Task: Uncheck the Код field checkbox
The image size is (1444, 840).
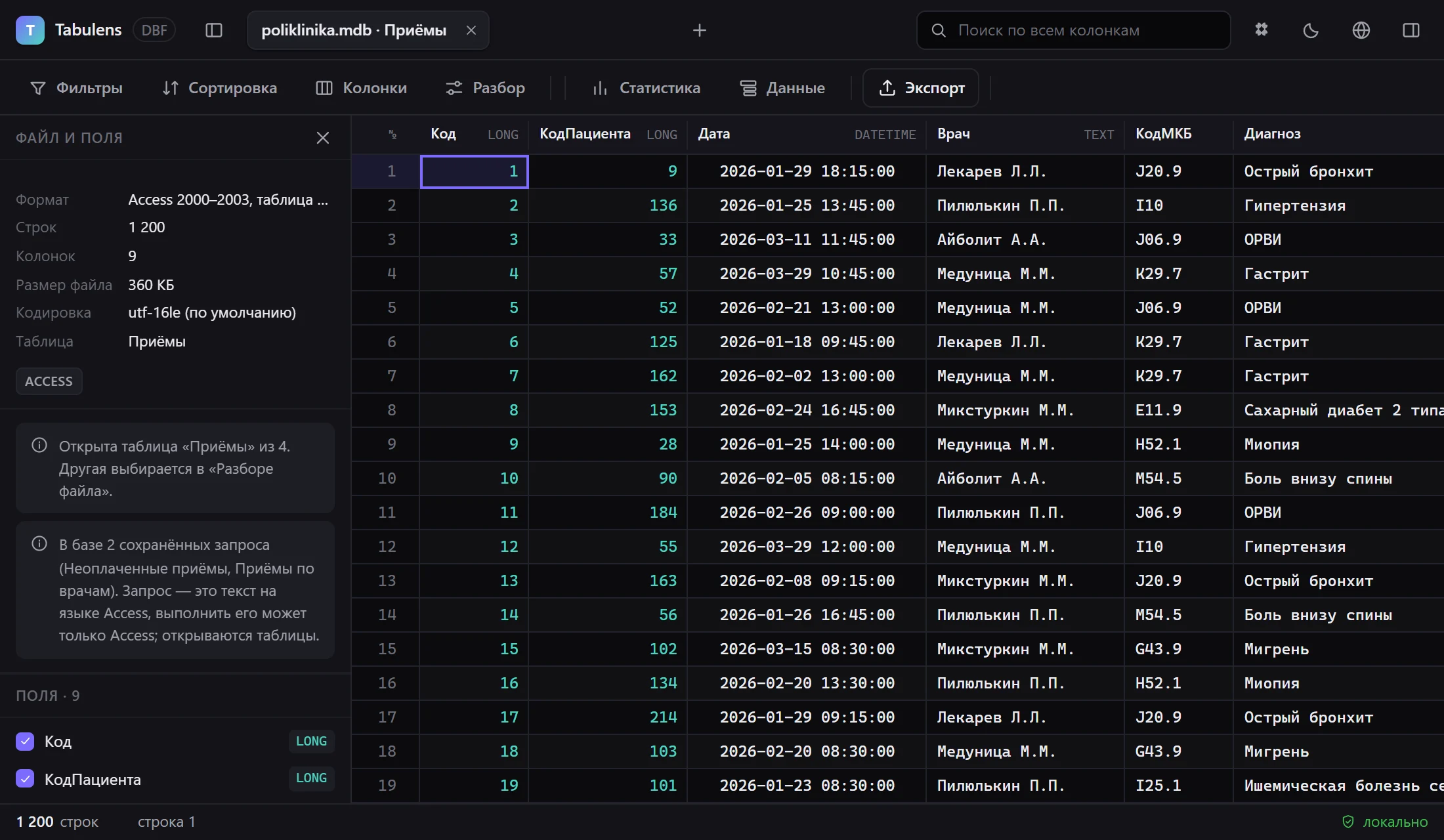Action: pos(25,742)
